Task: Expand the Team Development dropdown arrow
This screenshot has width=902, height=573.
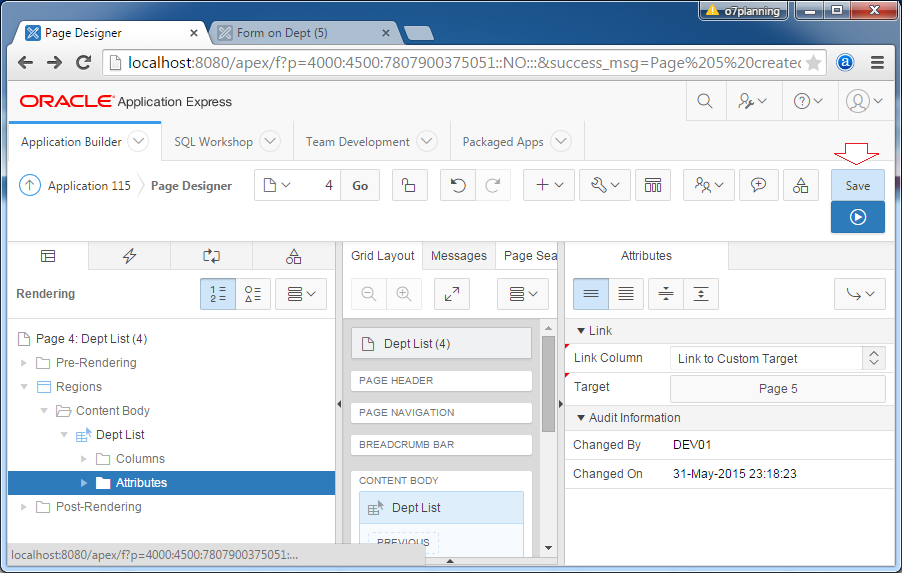Action: coord(427,141)
